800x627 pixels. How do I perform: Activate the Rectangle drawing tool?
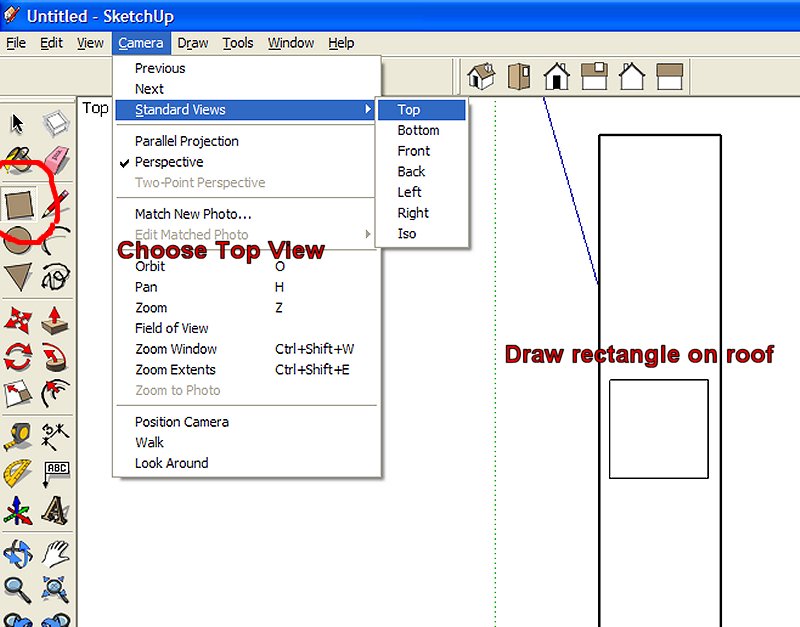[19, 204]
